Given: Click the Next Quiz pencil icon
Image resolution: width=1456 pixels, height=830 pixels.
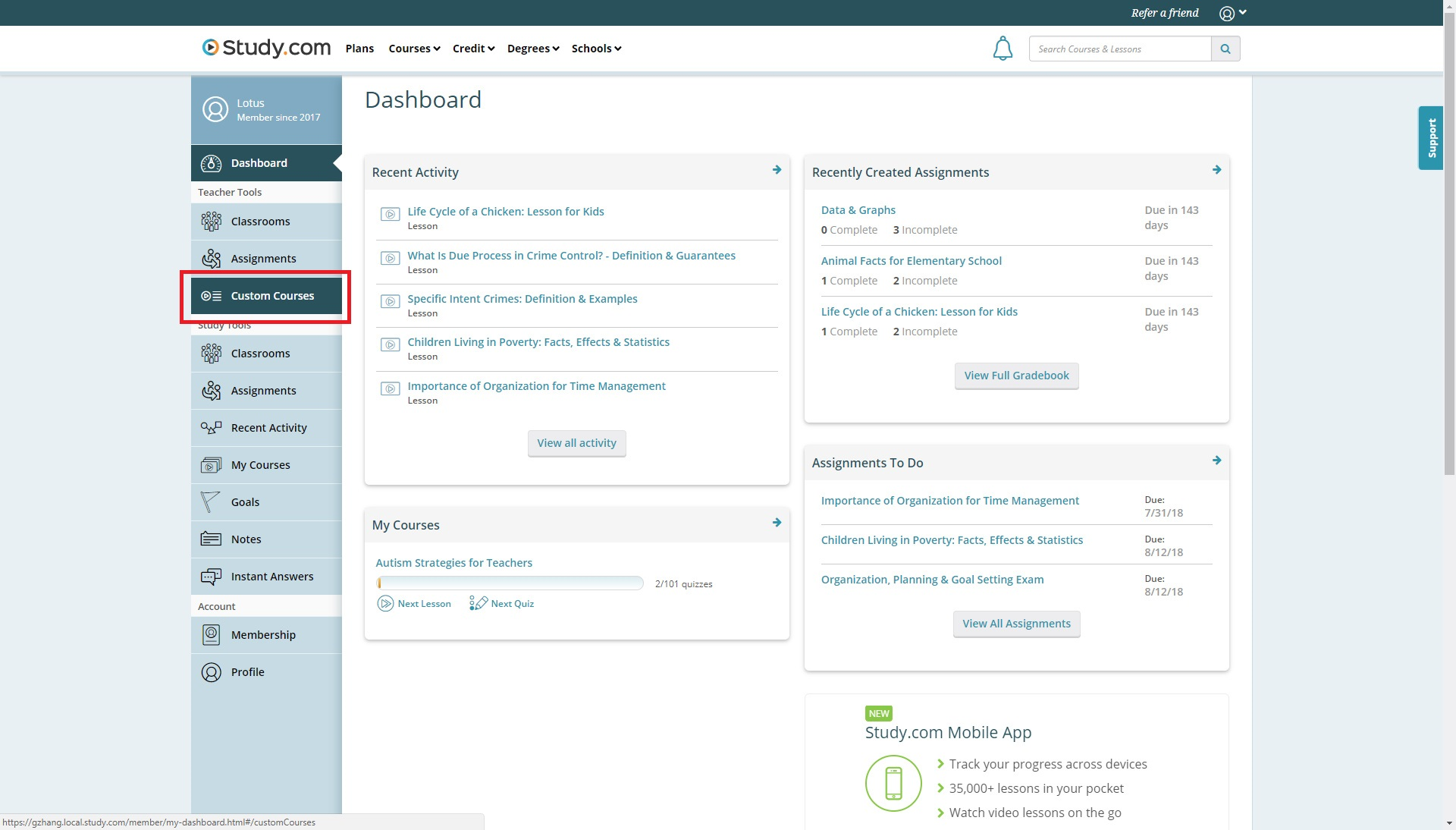Looking at the screenshot, I should pyautogui.click(x=479, y=603).
